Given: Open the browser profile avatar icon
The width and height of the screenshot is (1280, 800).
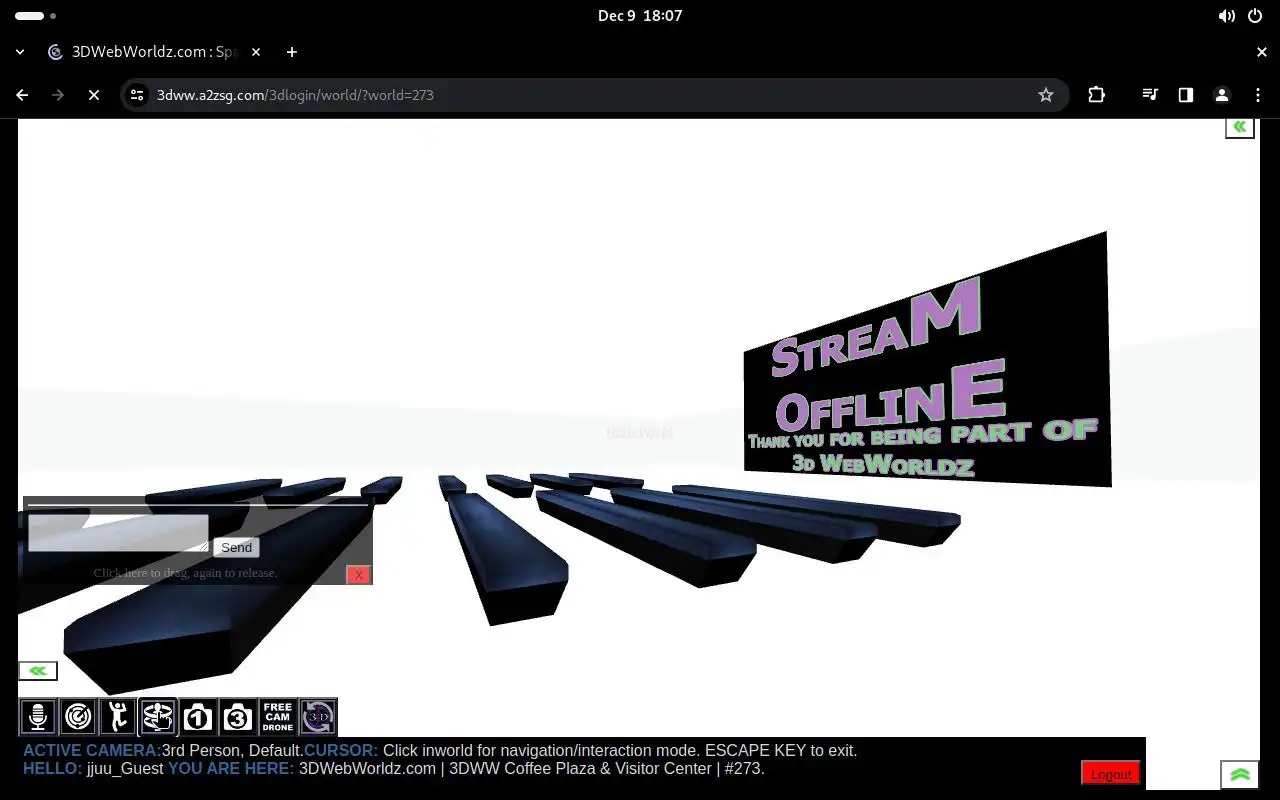Looking at the screenshot, I should [x=1222, y=95].
